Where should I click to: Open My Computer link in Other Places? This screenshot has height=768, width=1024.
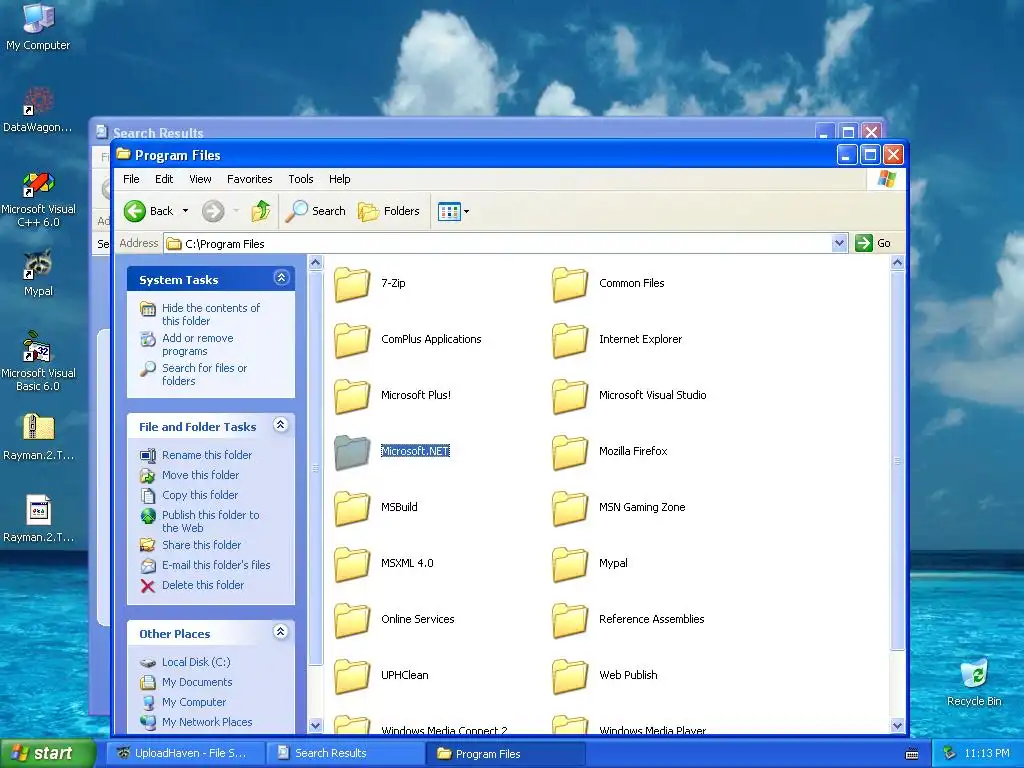click(x=193, y=702)
